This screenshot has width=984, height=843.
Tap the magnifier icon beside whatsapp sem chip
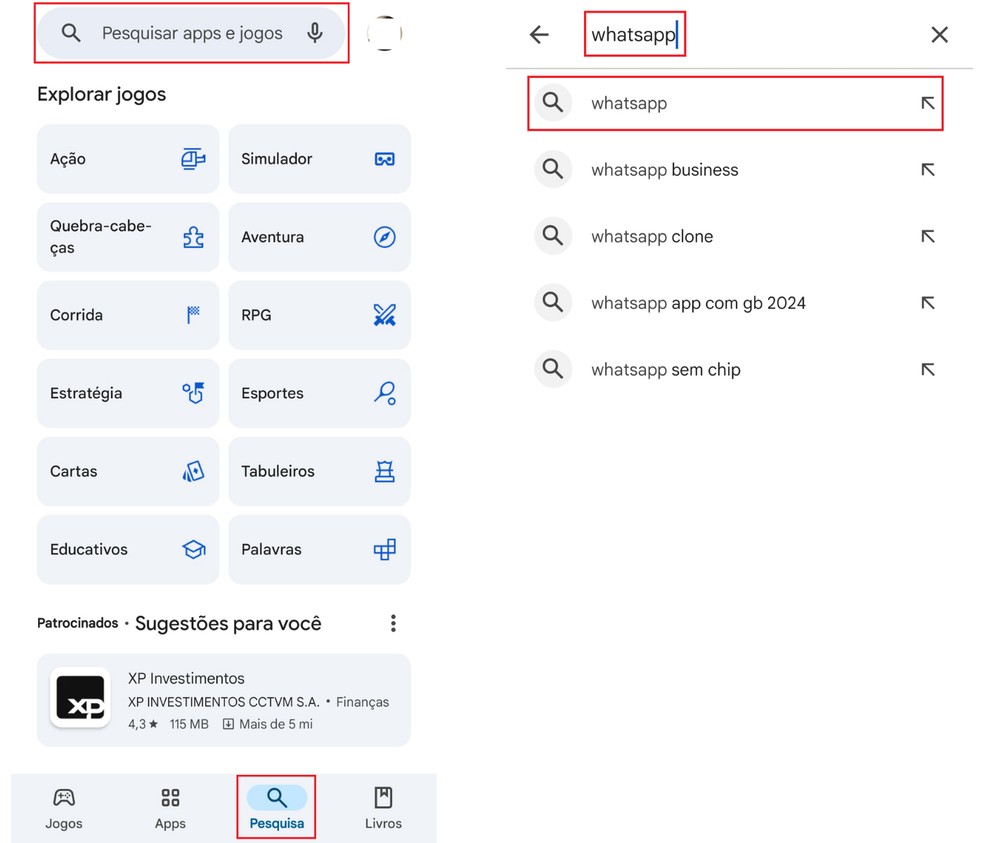(553, 368)
